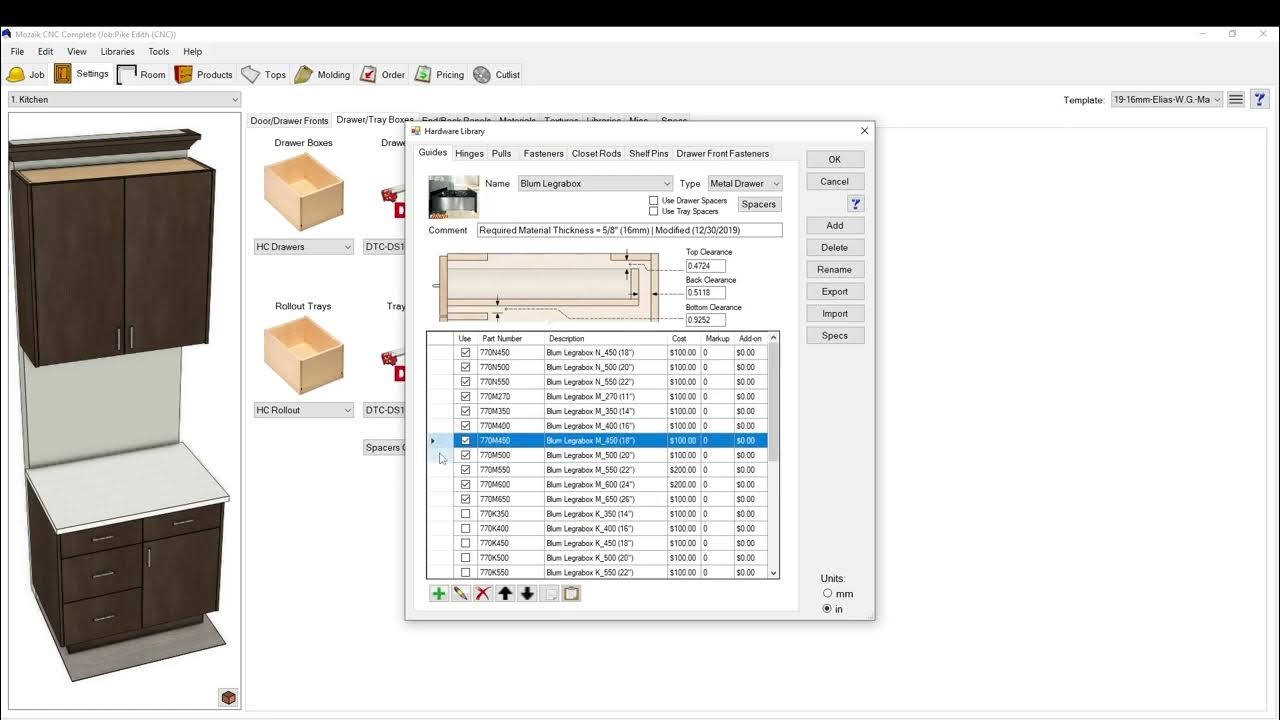This screenshot has height=720, width=1280.
Task: Click the OK button
Action: 835,159
